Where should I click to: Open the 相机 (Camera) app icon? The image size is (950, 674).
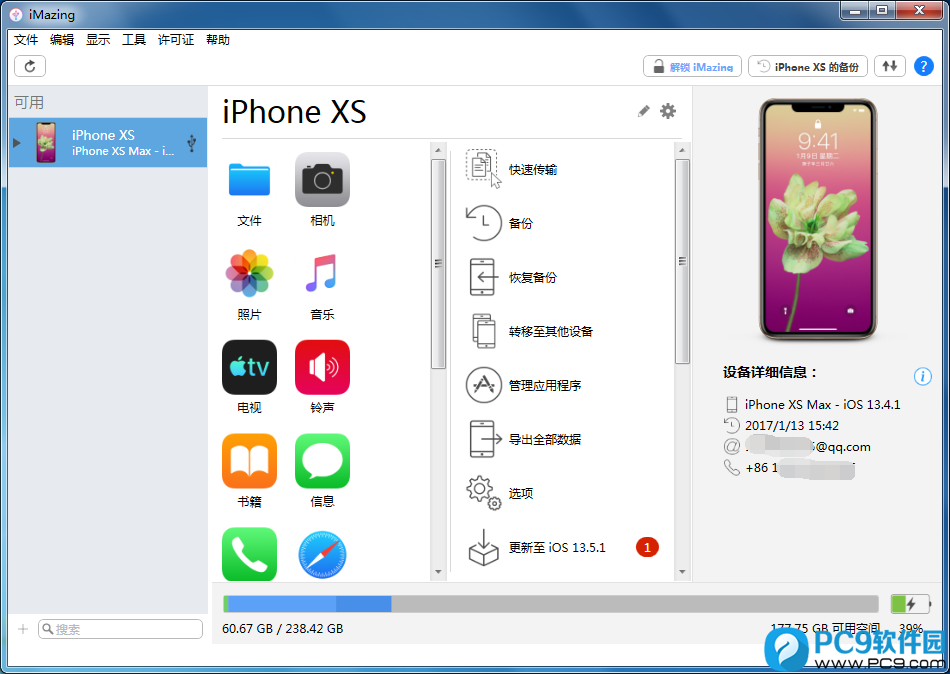coord(322,179)
